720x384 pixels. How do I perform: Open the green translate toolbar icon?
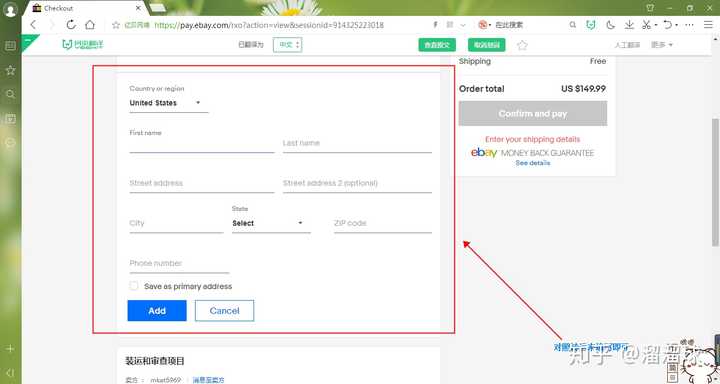tap(591, 25)
